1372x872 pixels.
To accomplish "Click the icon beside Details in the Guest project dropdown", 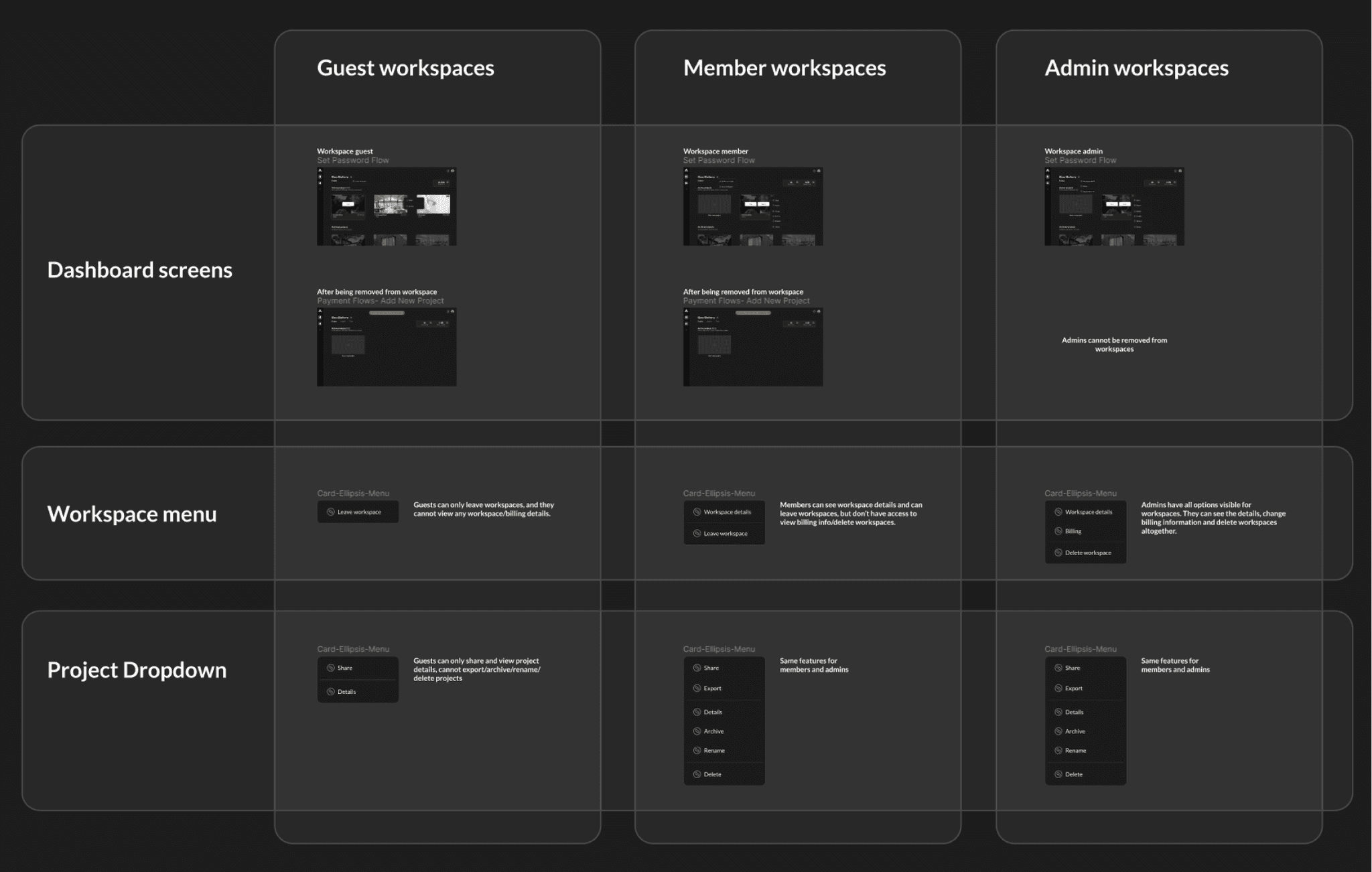I will point(331,692).
